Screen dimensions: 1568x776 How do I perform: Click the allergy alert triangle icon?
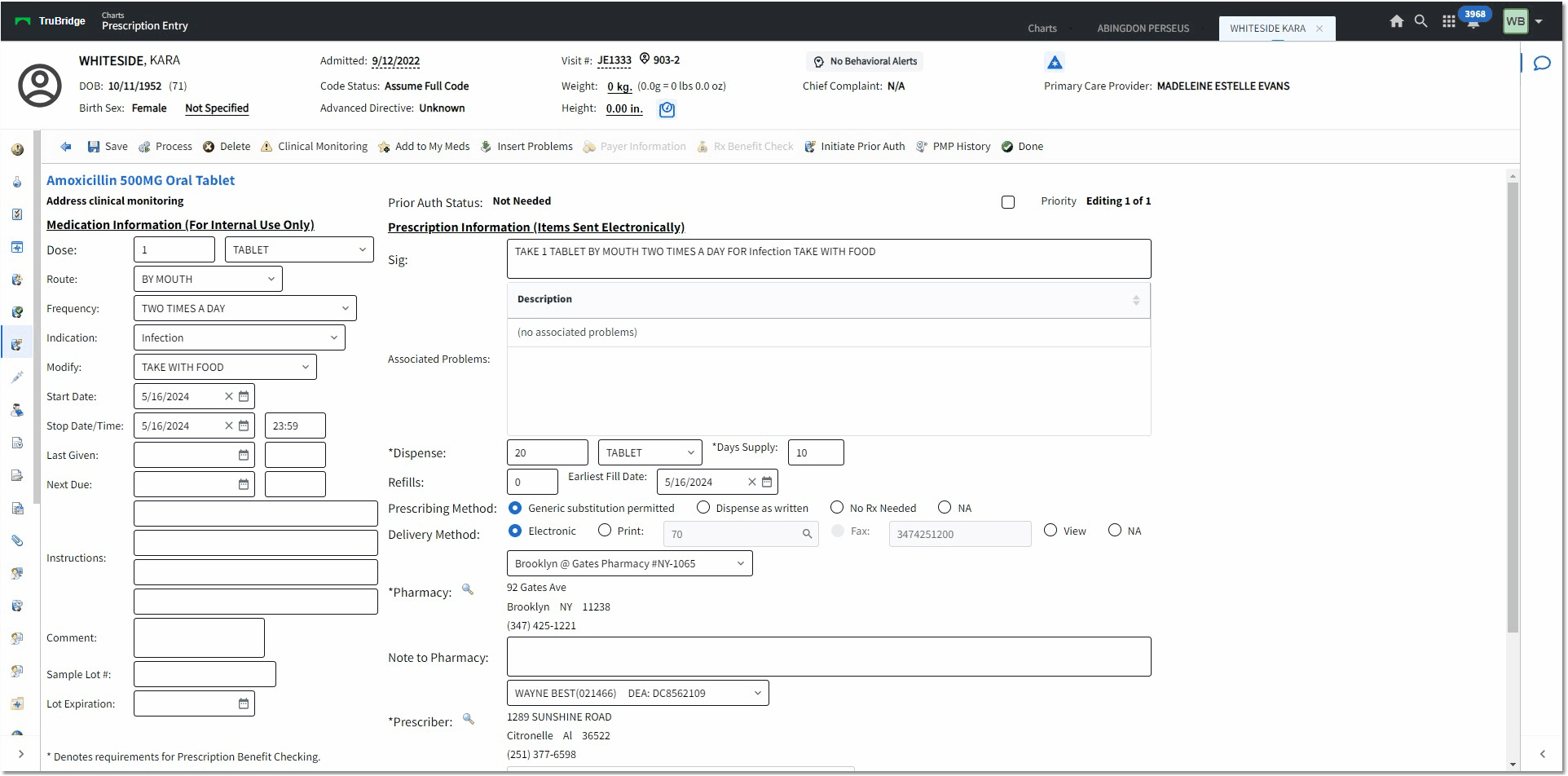click(x=1055, y=62)
